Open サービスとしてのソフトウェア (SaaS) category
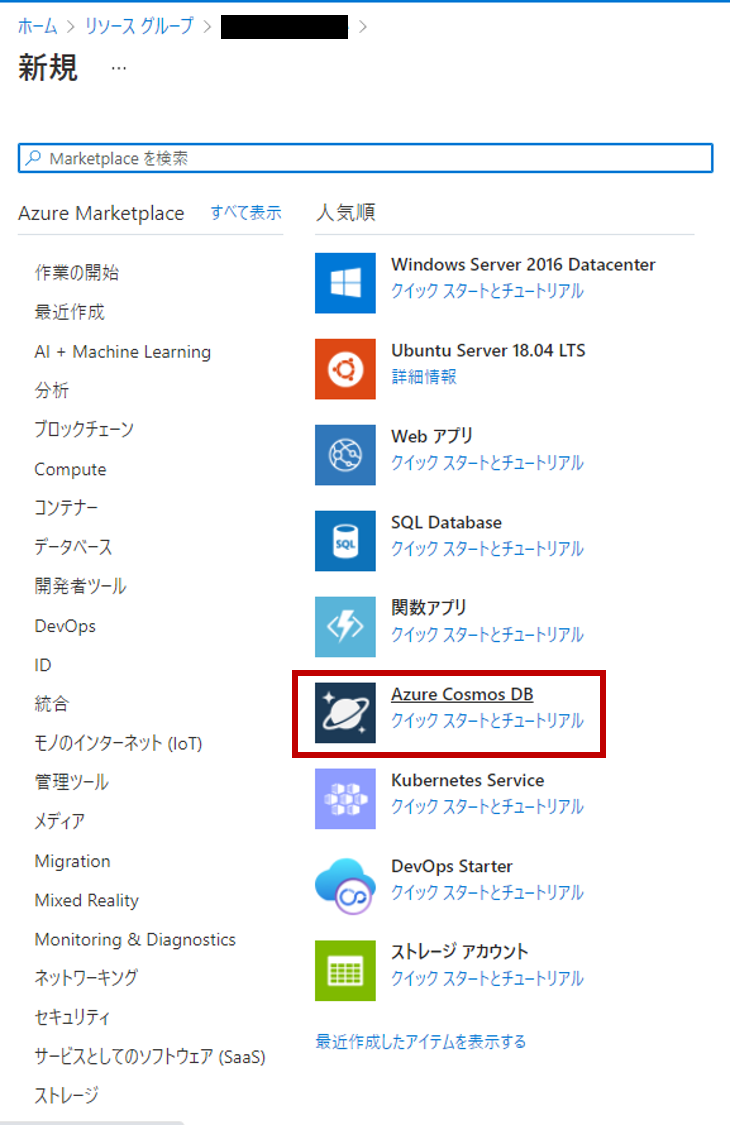The height and width of the screenshot is (1125, 730). [150, 1057]
